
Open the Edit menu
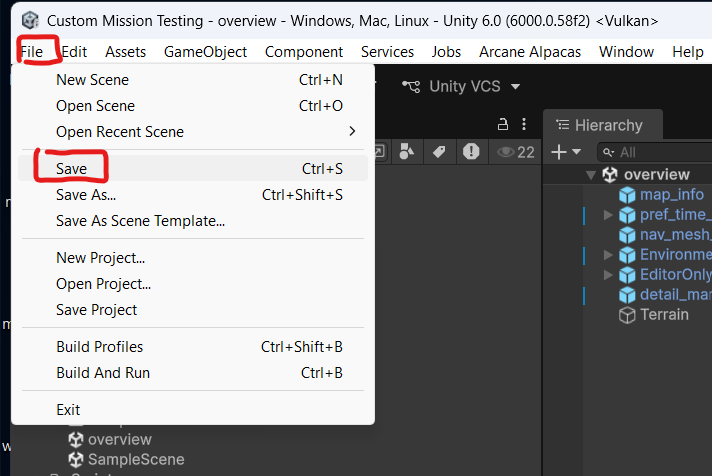coord(74,52)
